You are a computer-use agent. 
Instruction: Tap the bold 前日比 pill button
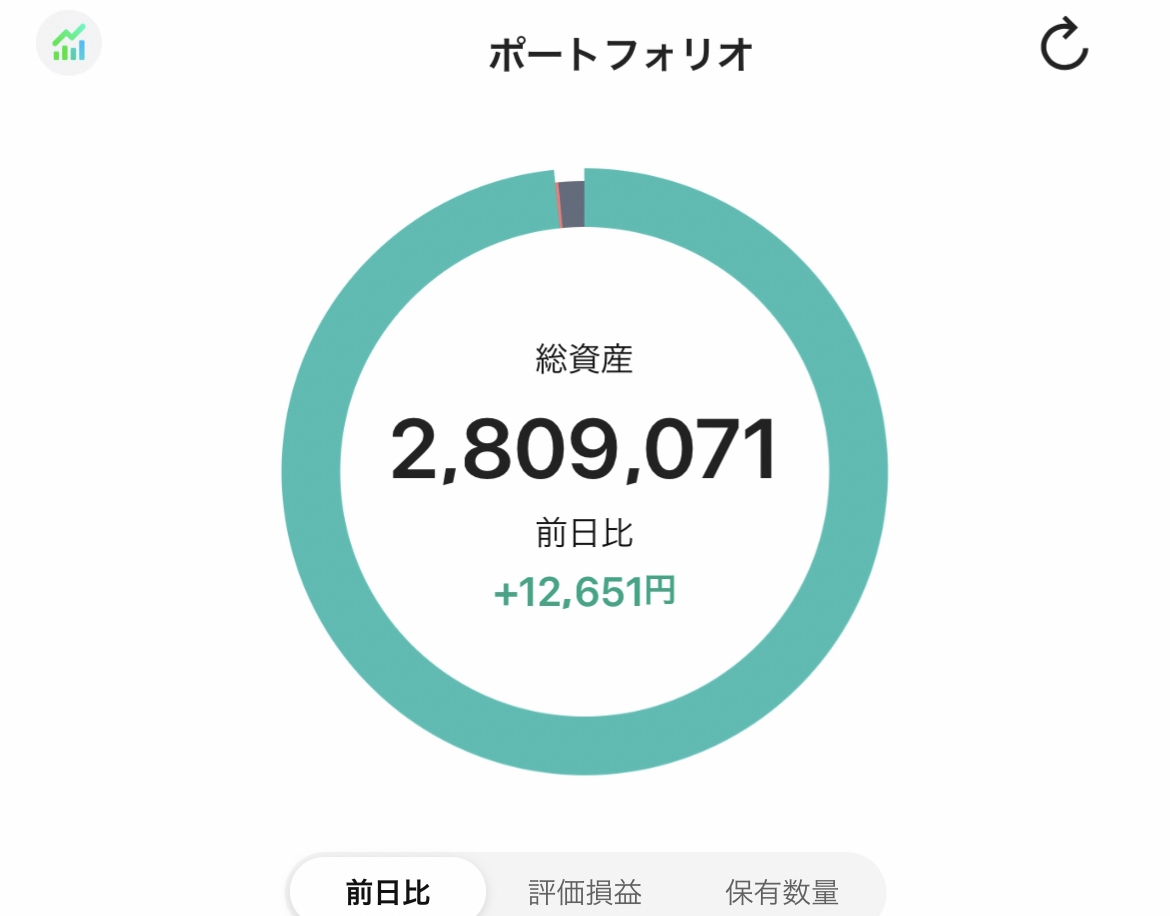pyautogui.click(x=388, y=888)
